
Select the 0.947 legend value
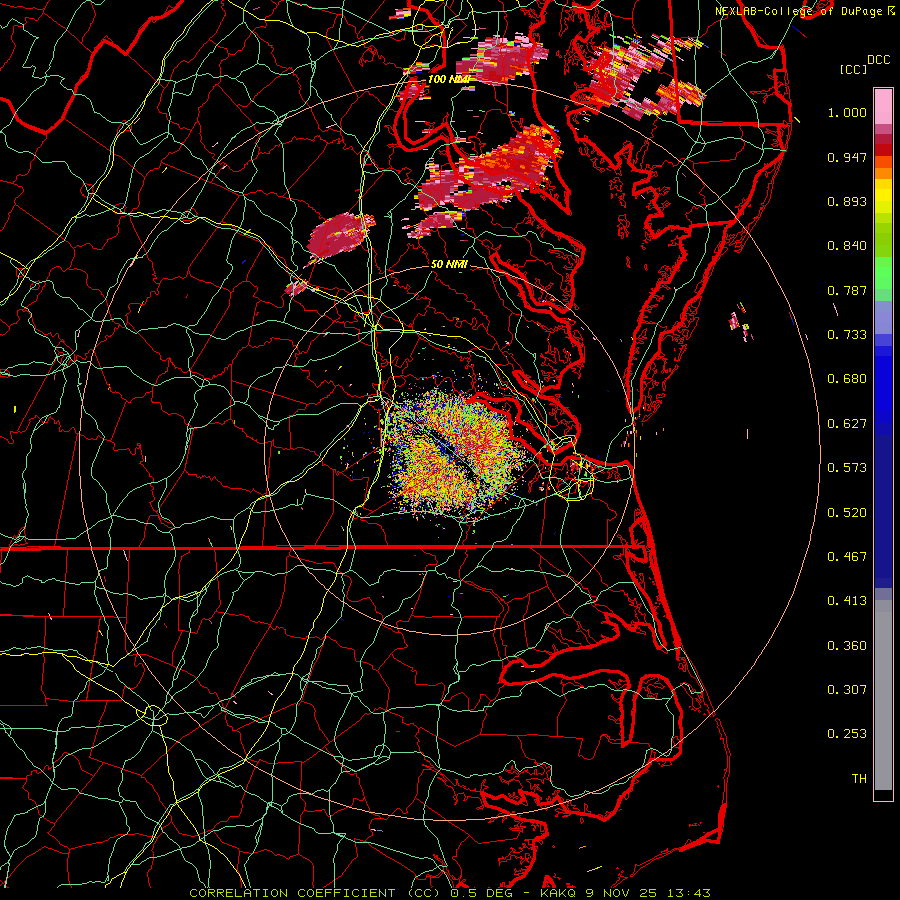click(x=847, y=157)
